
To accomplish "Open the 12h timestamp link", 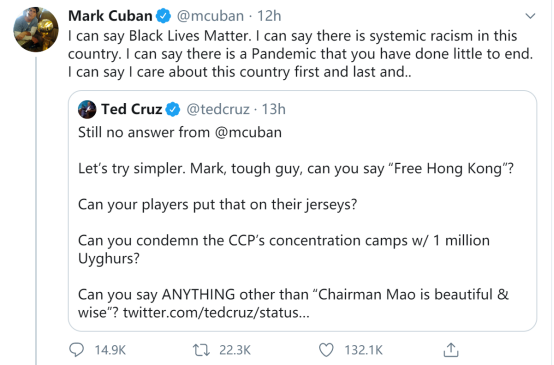I will tap(269, 16).
